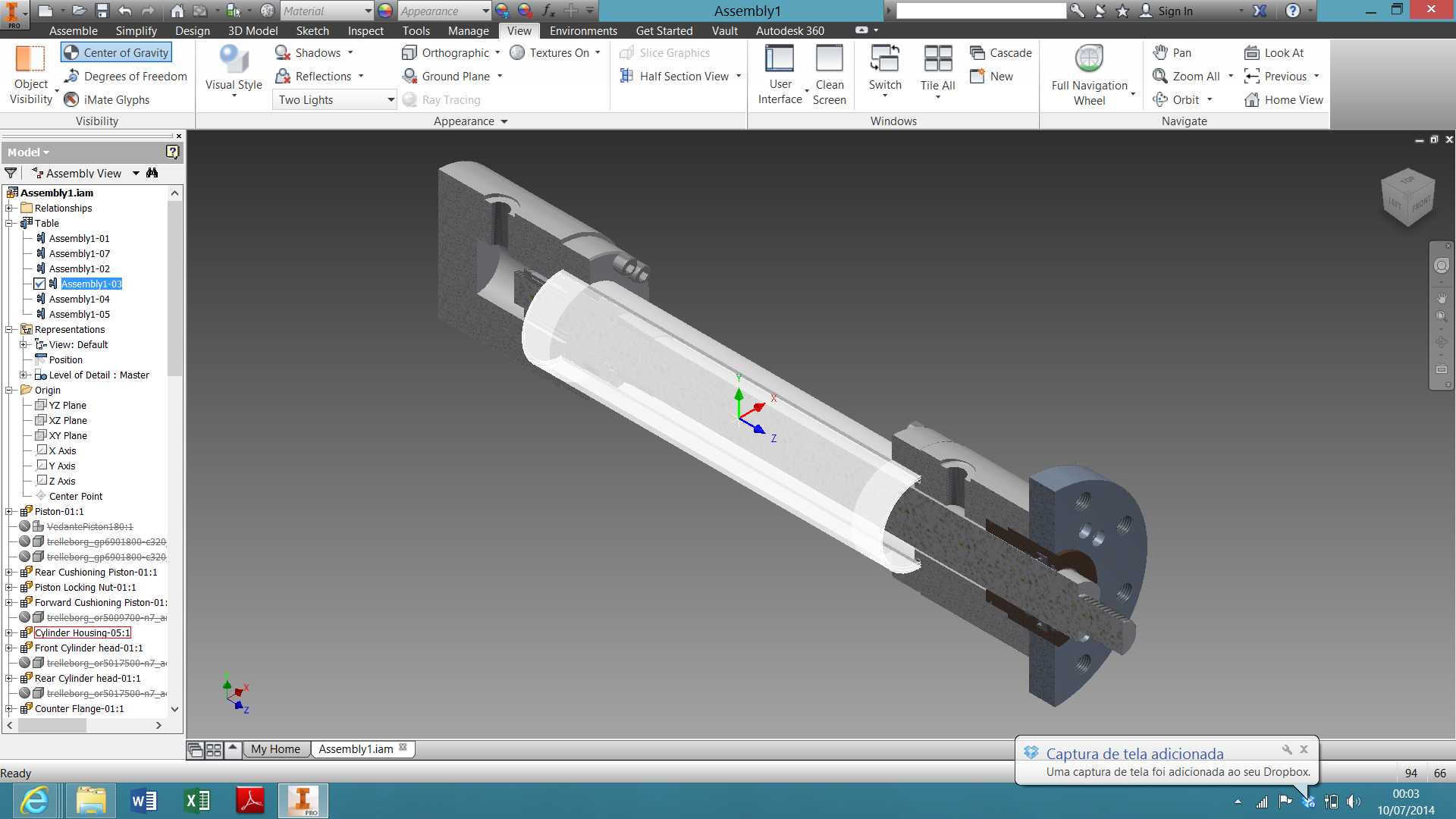
Task: Open the Reflections options dropdown
Action: point(361,76)
